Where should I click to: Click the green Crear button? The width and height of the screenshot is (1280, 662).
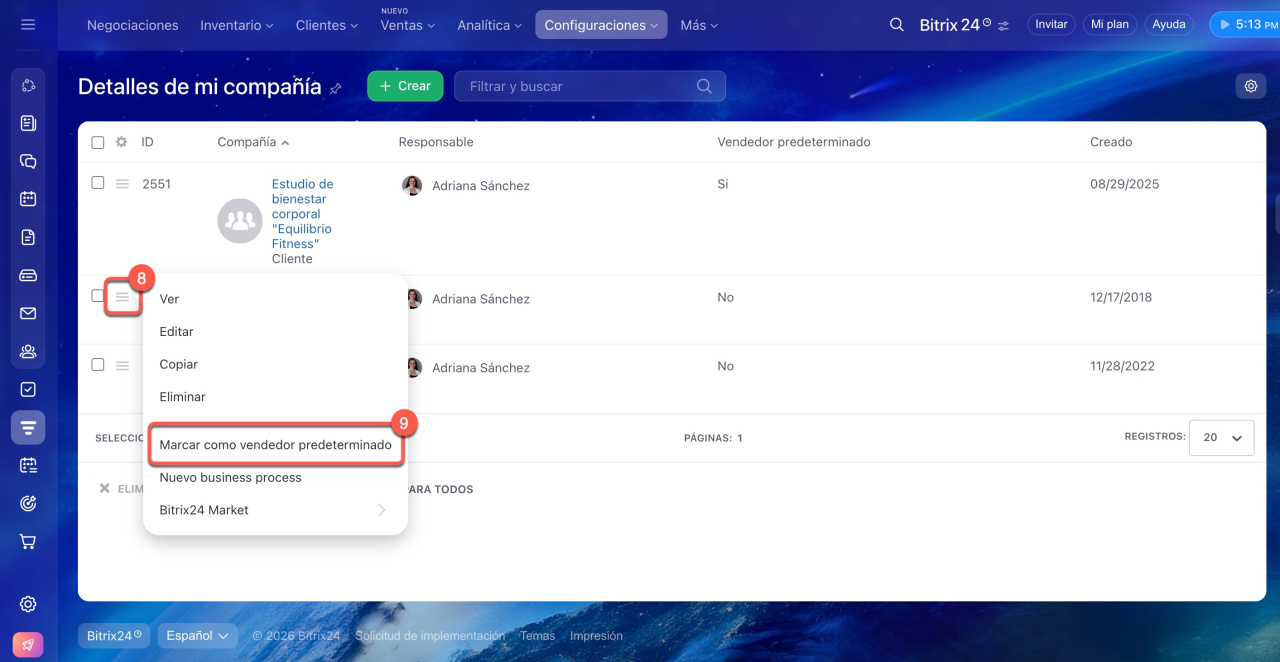405,86
